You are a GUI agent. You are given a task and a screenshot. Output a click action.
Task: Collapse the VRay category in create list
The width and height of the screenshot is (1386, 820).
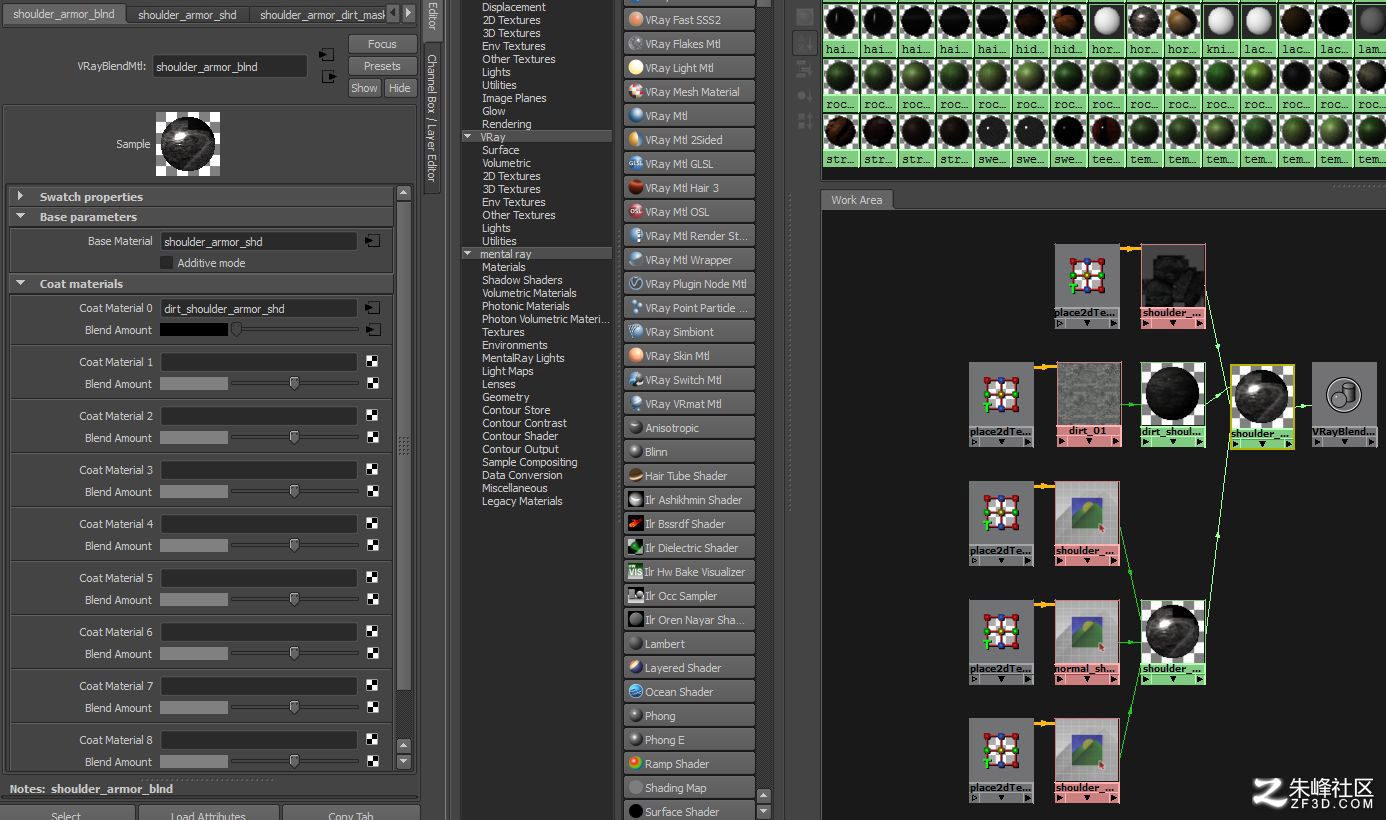click(x=467, y=137)
